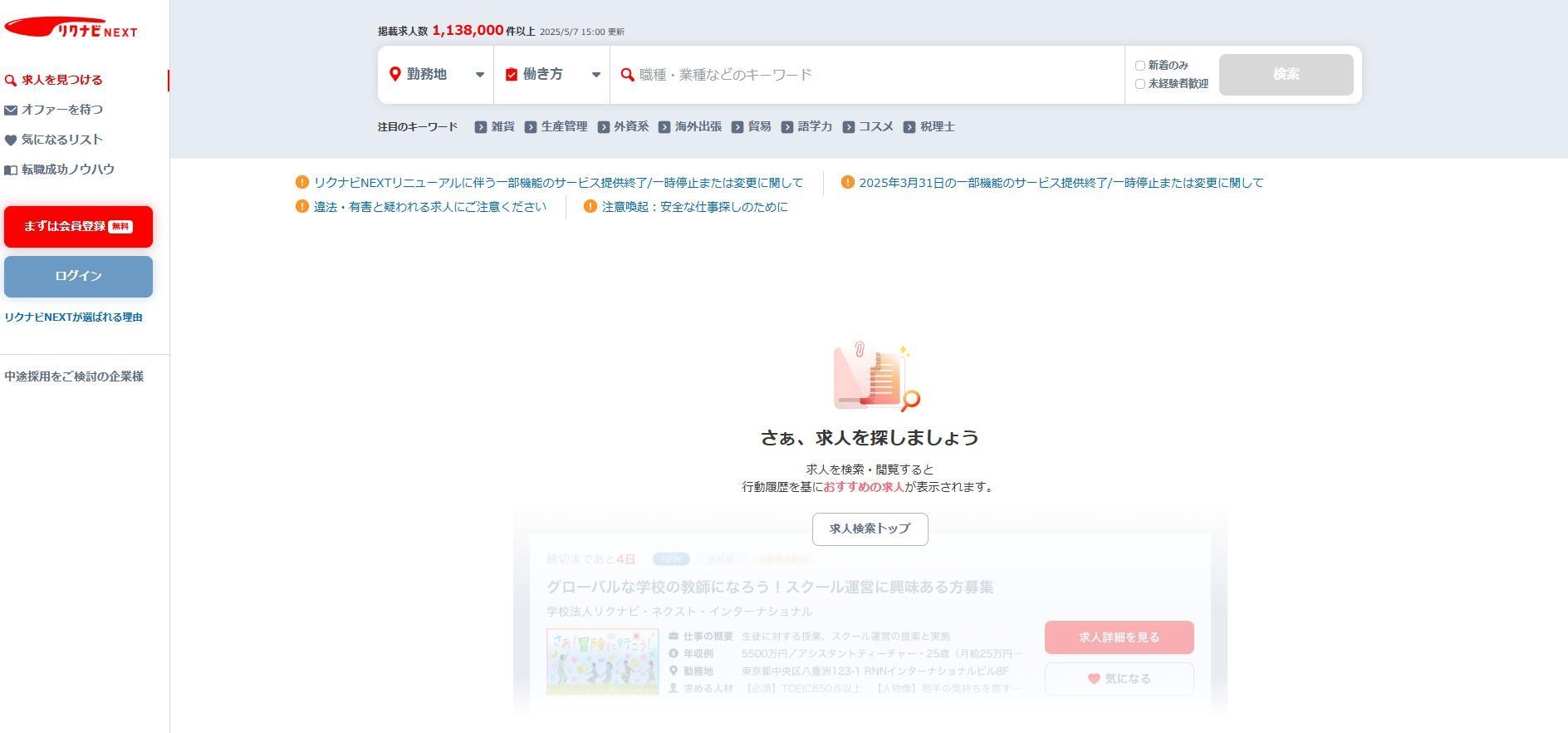The image size is (1568, 733).
Task: Click the 海外出張 keyword link
Action: tap(698, 127)
